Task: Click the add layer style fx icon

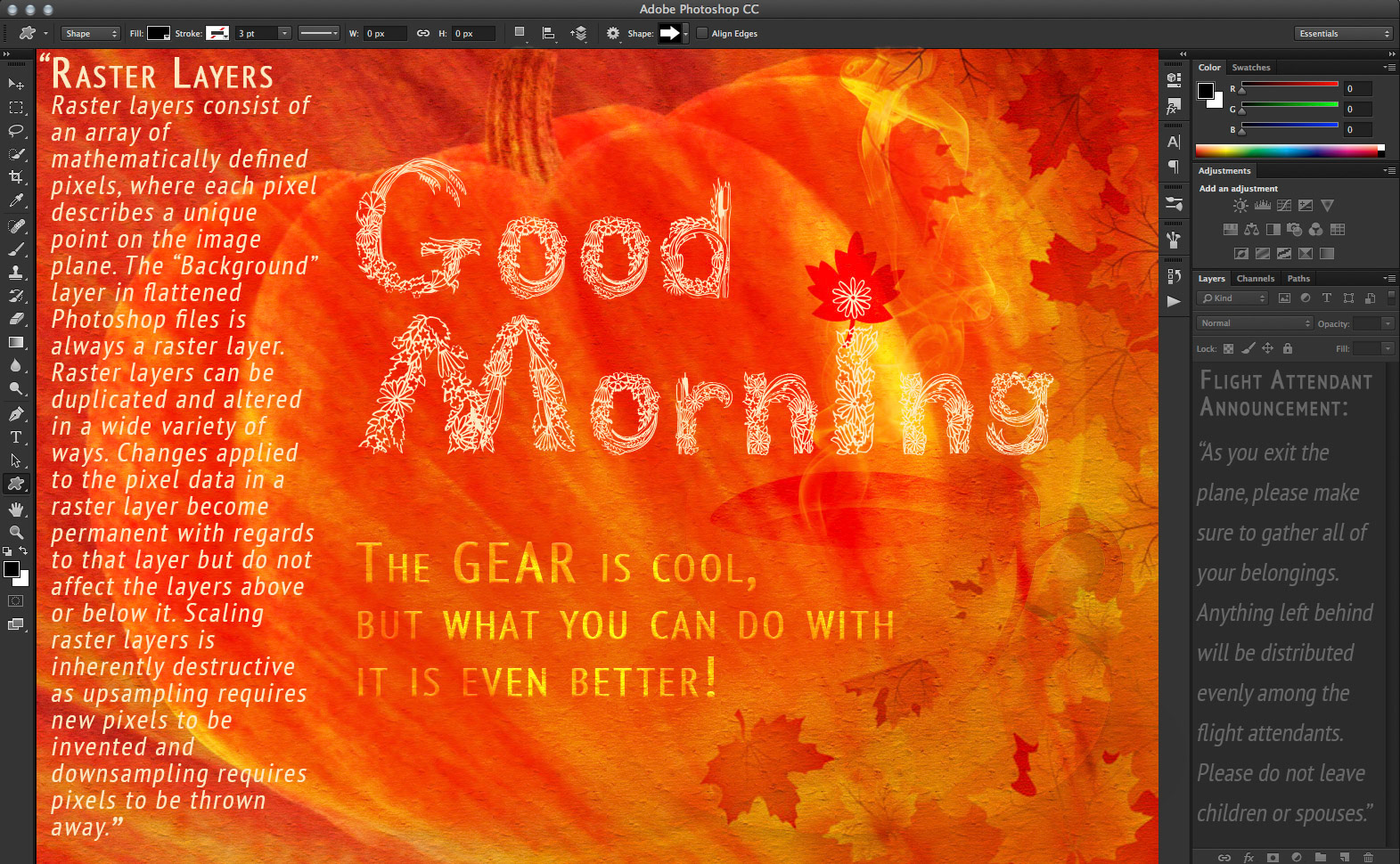Action: tap(1249, 857)
